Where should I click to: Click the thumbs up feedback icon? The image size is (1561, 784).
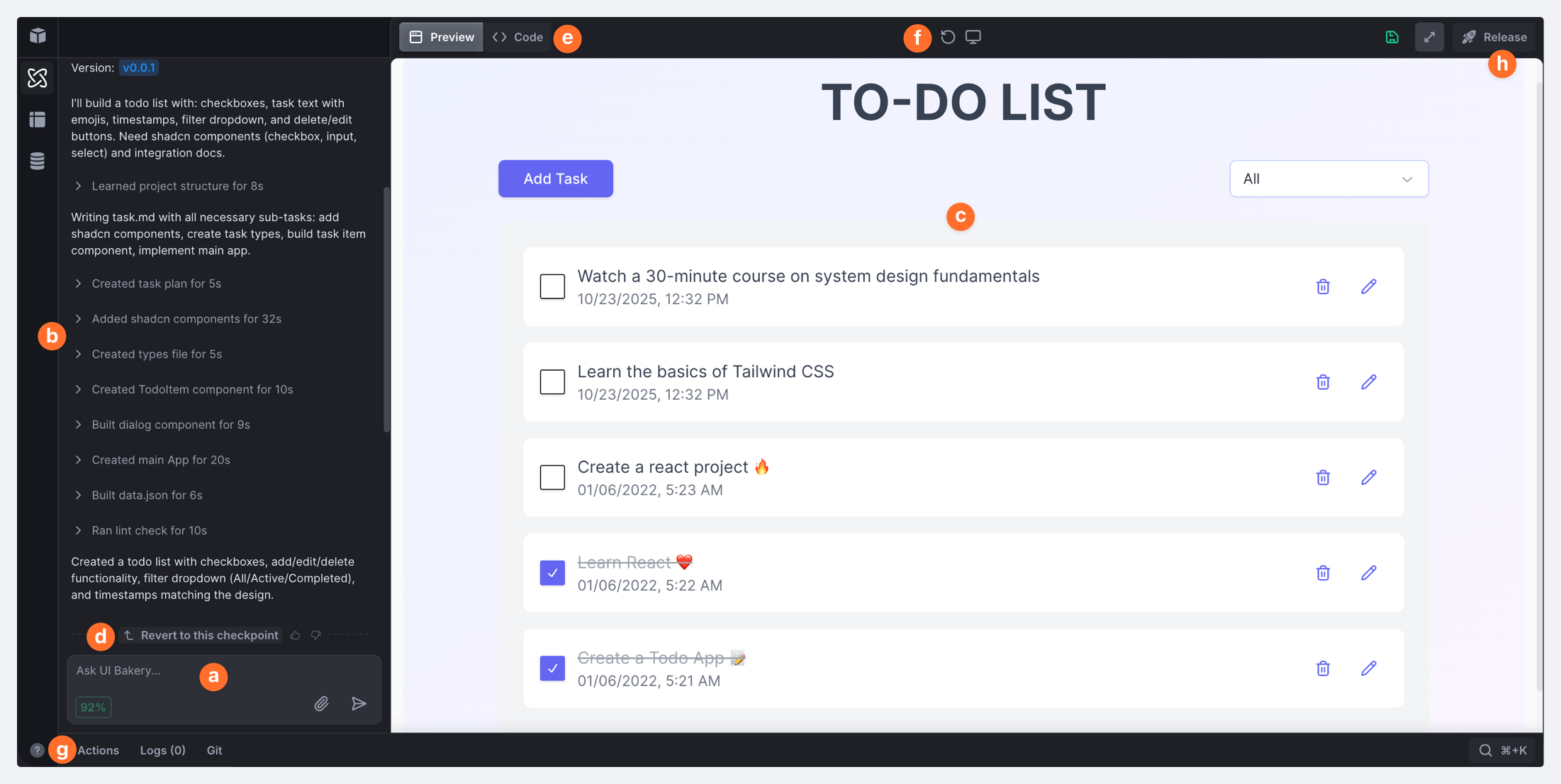(x=296, y=635)
